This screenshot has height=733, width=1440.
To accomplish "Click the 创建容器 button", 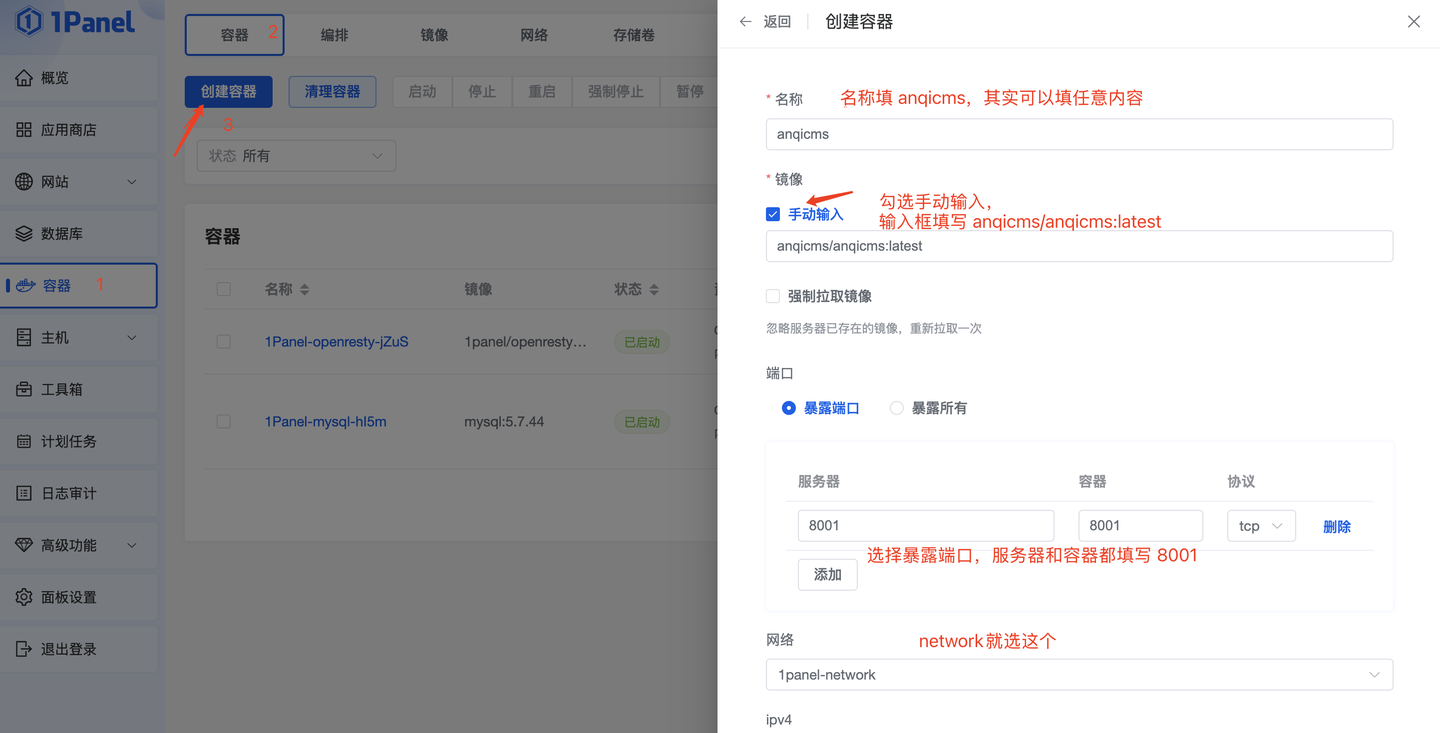I will [229, 92].
